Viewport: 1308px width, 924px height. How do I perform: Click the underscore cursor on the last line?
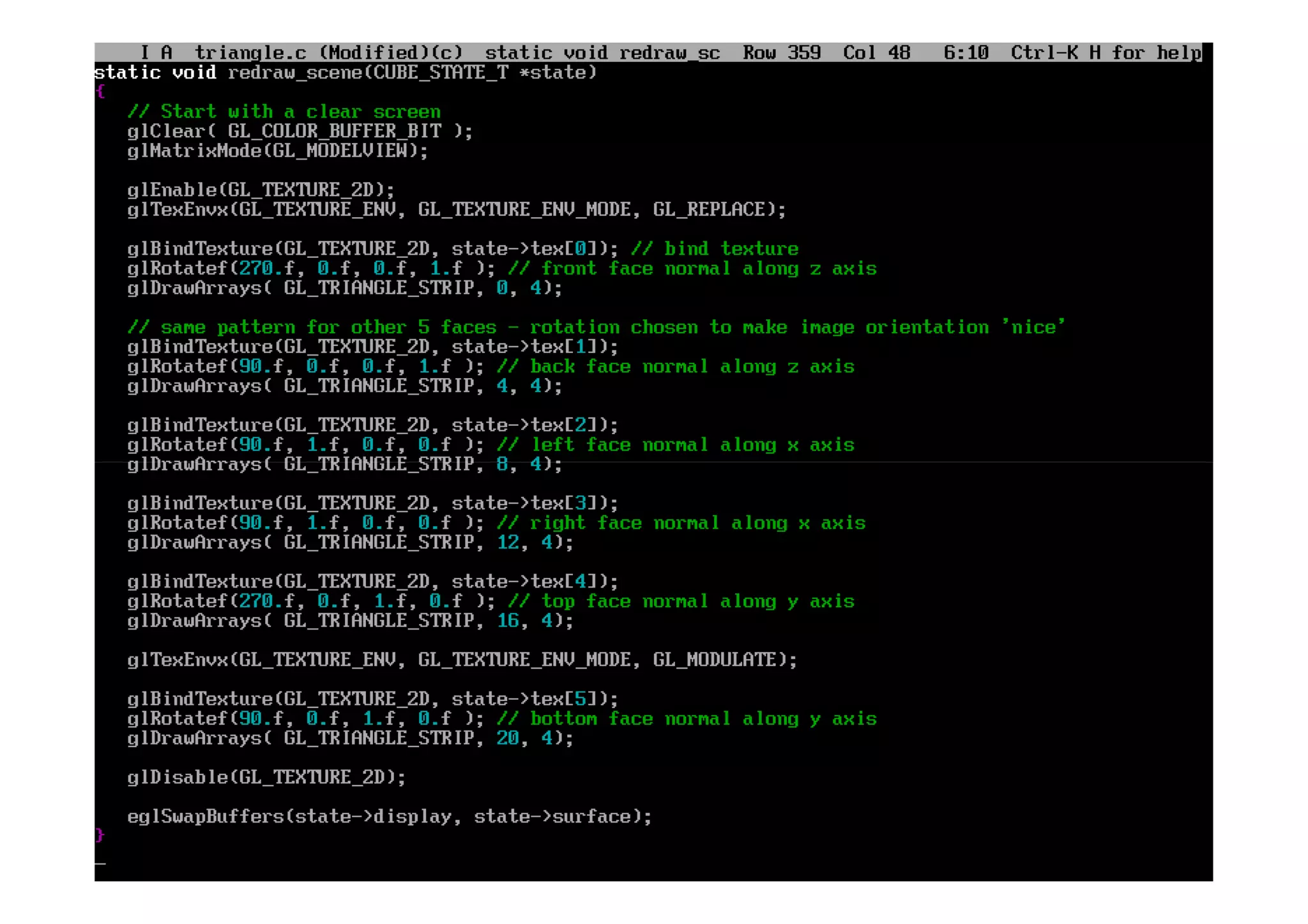point(100,863)
